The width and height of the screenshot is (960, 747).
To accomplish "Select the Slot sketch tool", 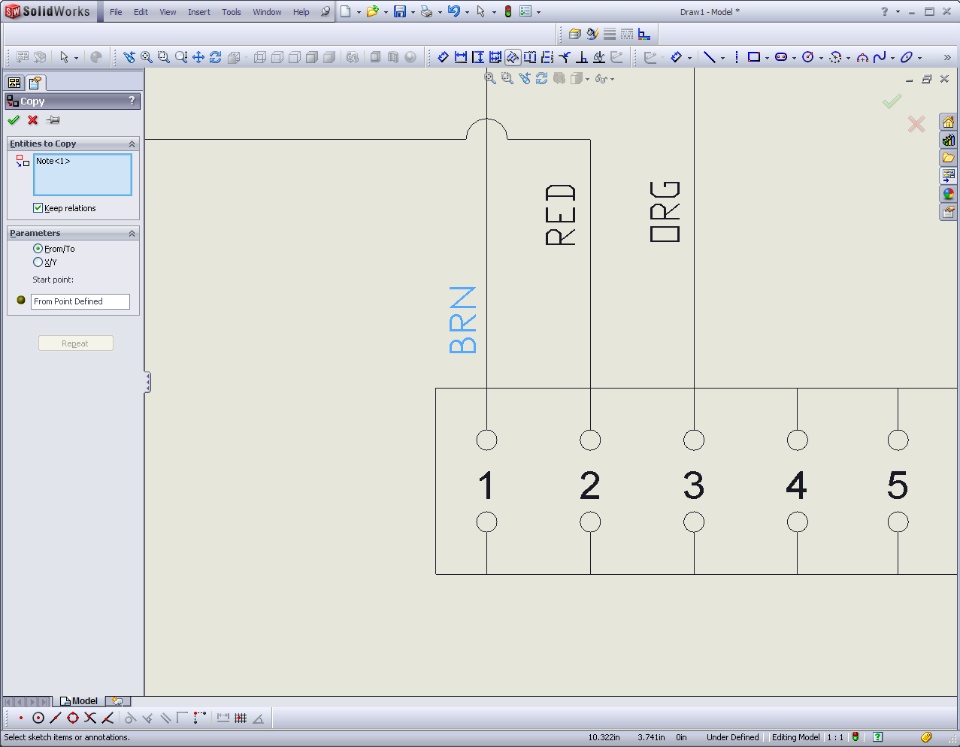I will (x=781, y=57).
